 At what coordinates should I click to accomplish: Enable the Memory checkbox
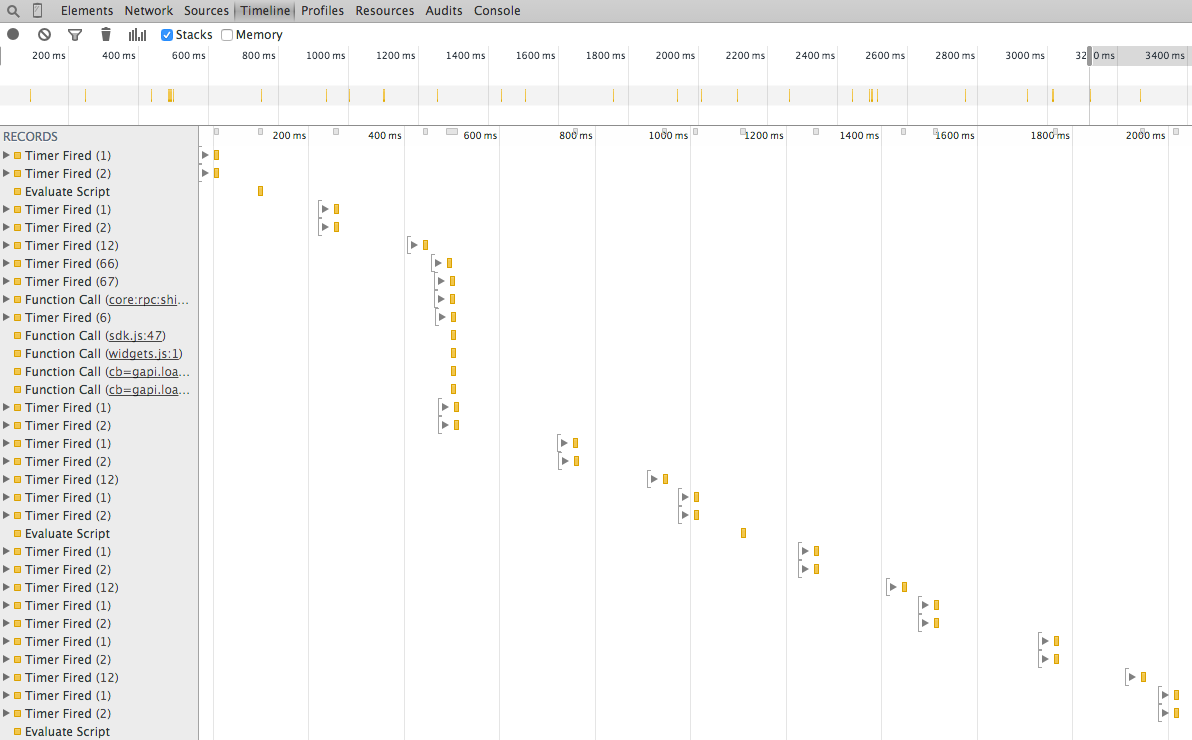(x=227, y=35)
